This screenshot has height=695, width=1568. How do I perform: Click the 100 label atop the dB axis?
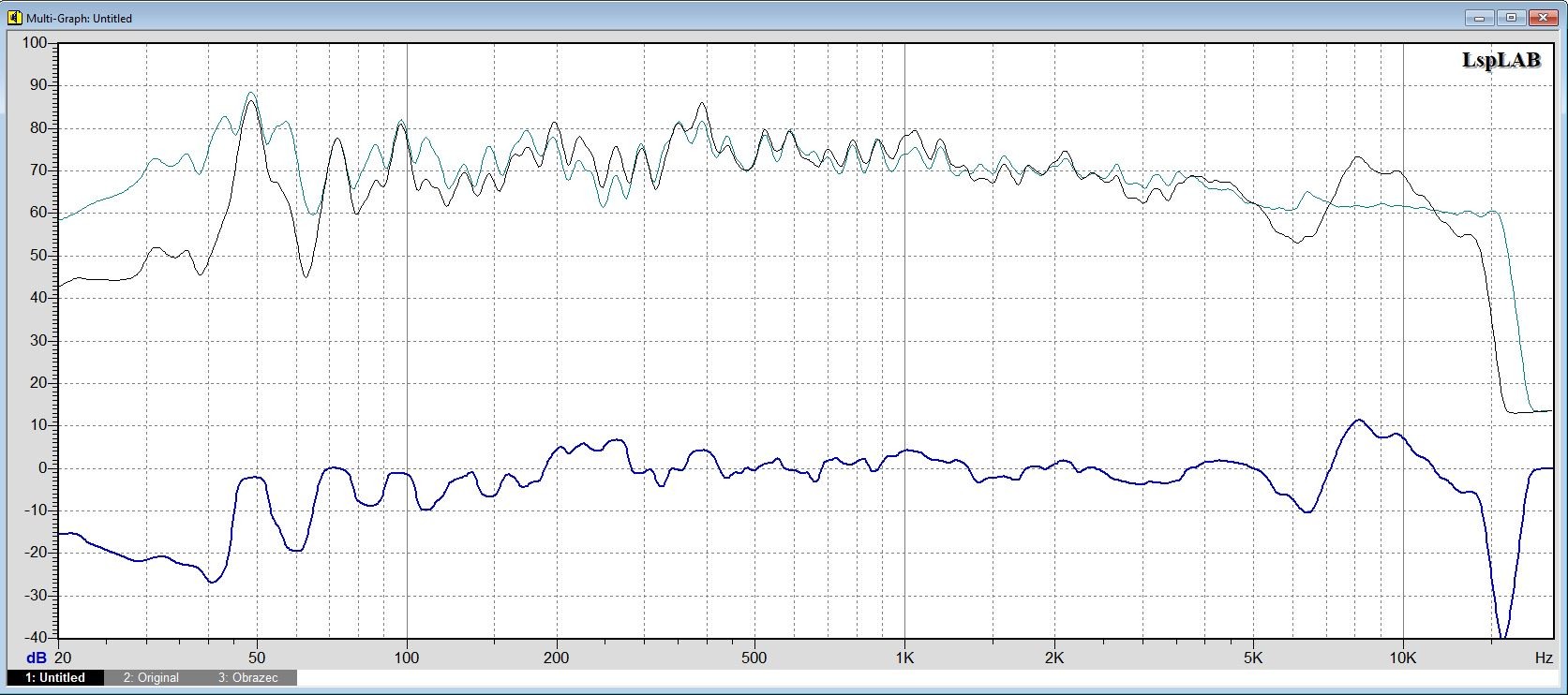coord(34,43)
